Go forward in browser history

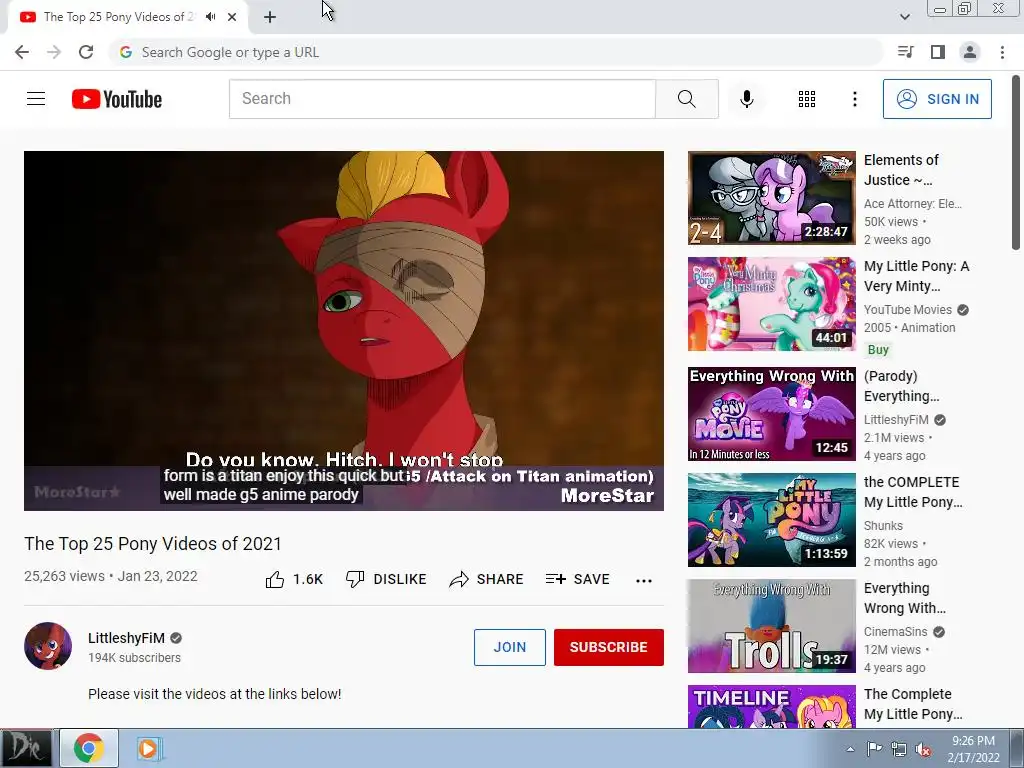pyautogui.click(x=54, y=52)
